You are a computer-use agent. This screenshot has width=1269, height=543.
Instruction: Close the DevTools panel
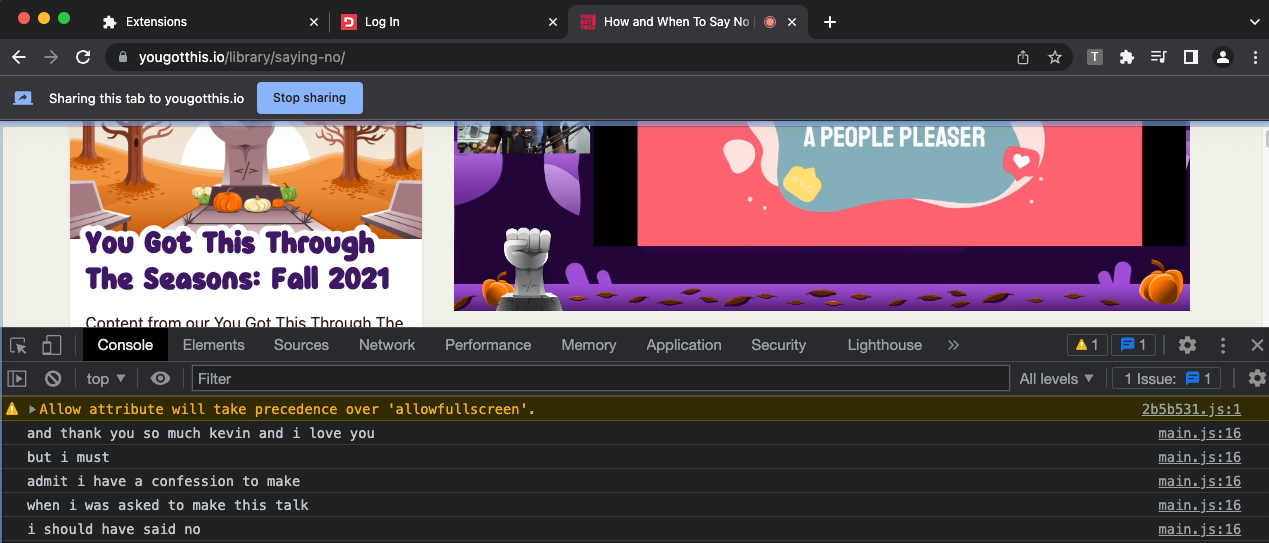click(1257, 345)
